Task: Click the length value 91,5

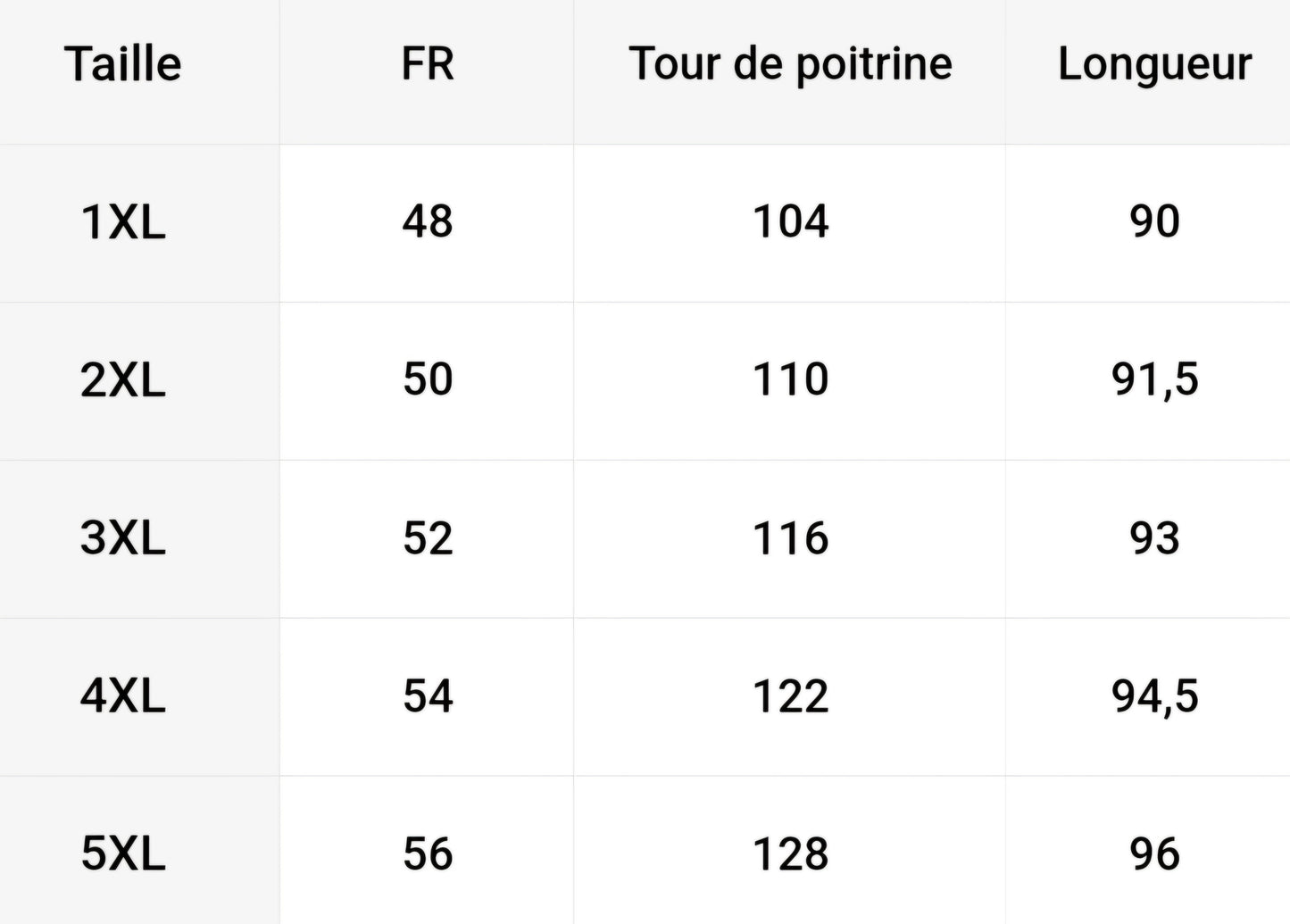Action: click(x=1154, y=379)
